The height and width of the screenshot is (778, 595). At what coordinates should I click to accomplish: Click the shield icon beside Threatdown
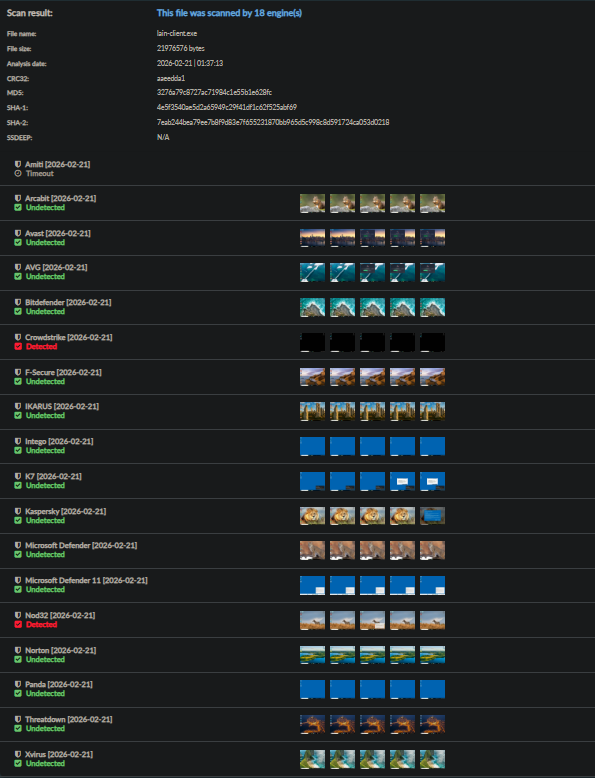[18, 719]
